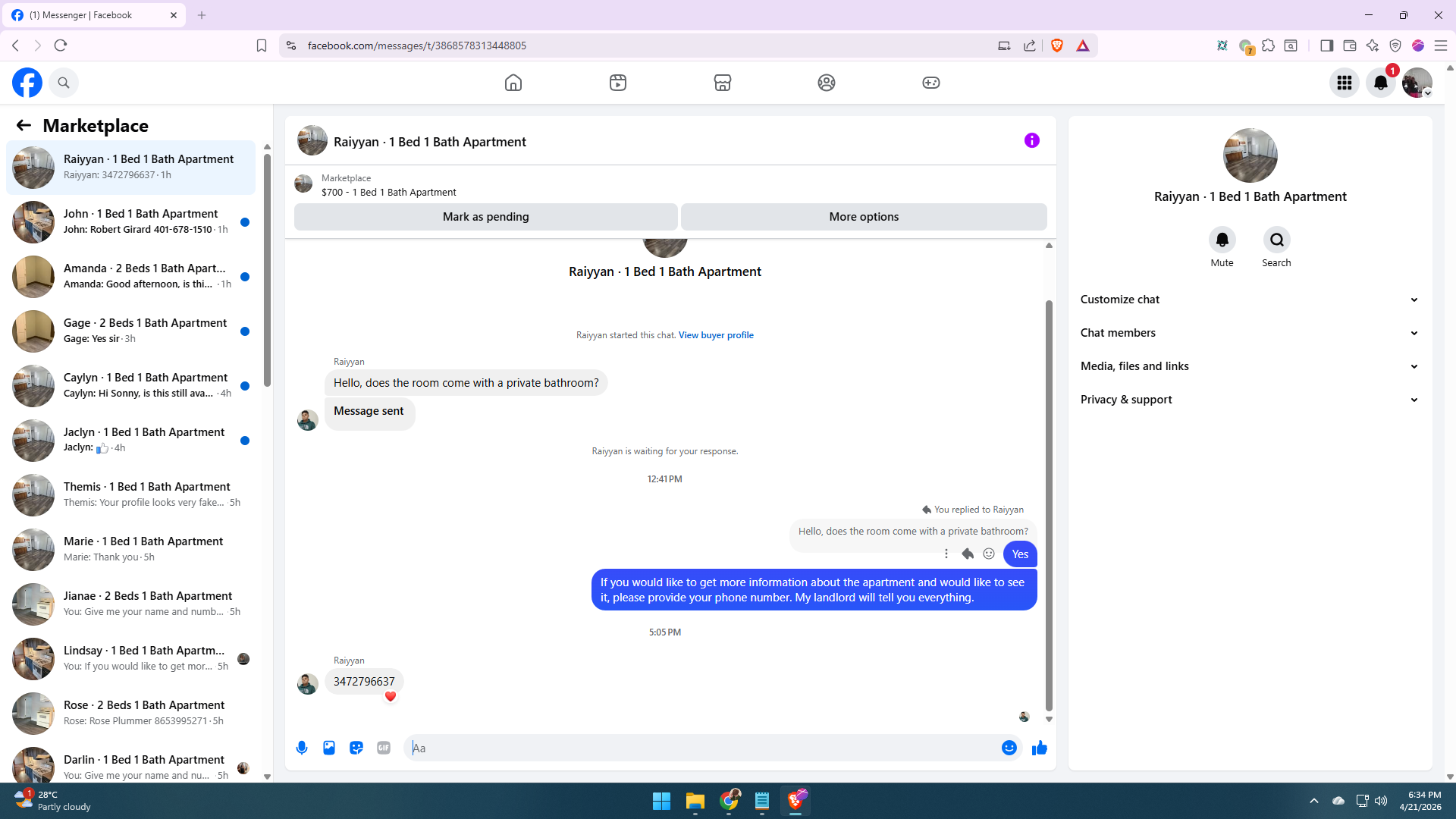Click Mark as pending button
The height and width of the screenshot is (819, 1456).
tap(485, 217)
